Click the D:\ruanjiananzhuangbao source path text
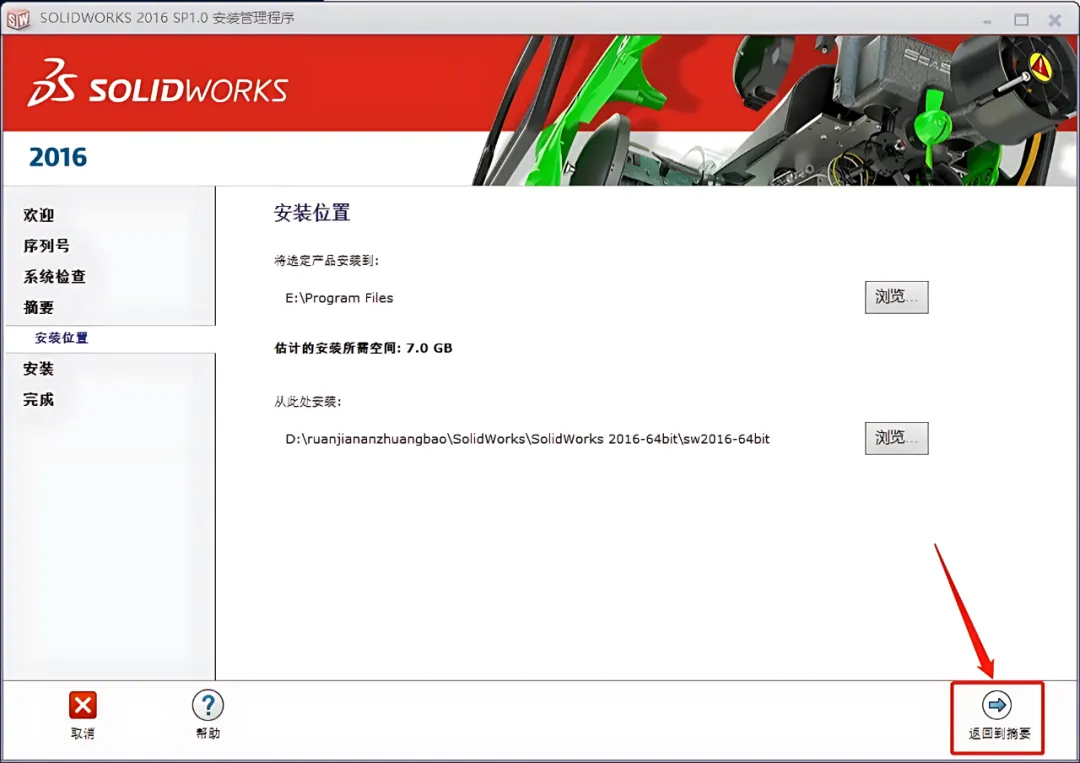The image size is (1080, 763). pyautogui.click(x=527, y=439)
